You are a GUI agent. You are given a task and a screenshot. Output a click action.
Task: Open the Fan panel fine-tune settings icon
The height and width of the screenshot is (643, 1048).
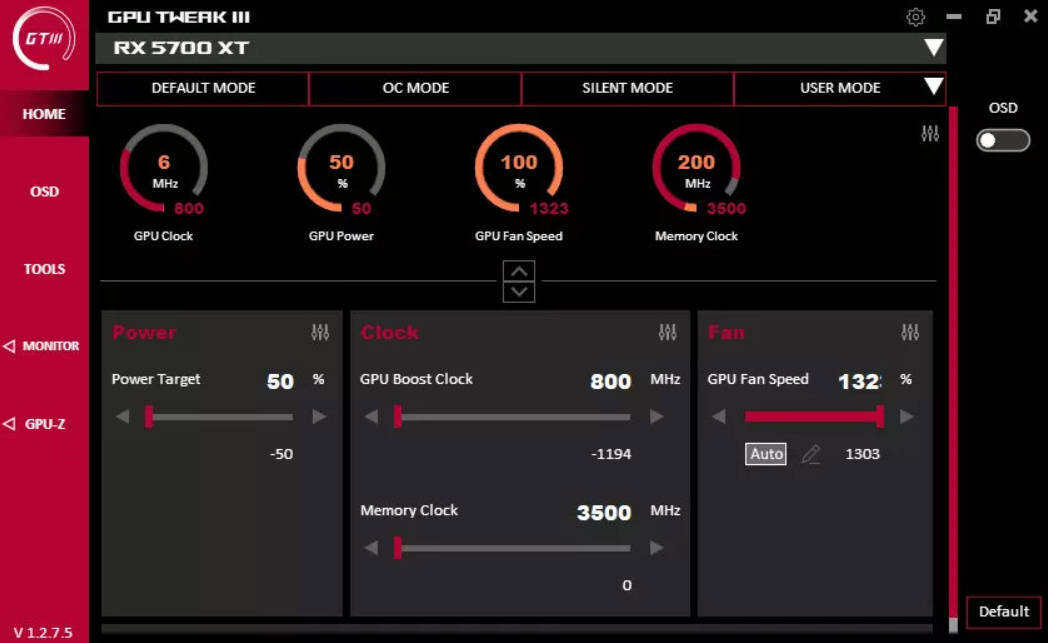click(x=910, y=332)
